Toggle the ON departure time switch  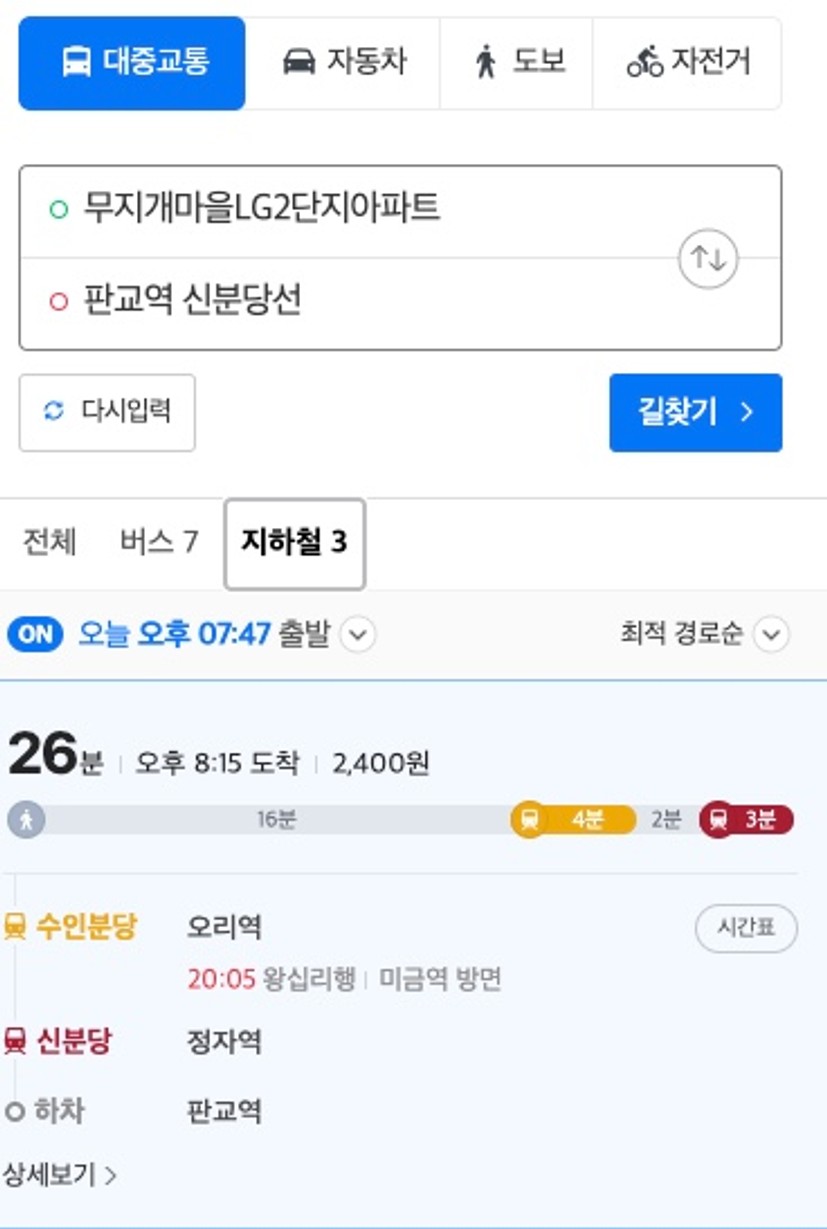point(35,635)
